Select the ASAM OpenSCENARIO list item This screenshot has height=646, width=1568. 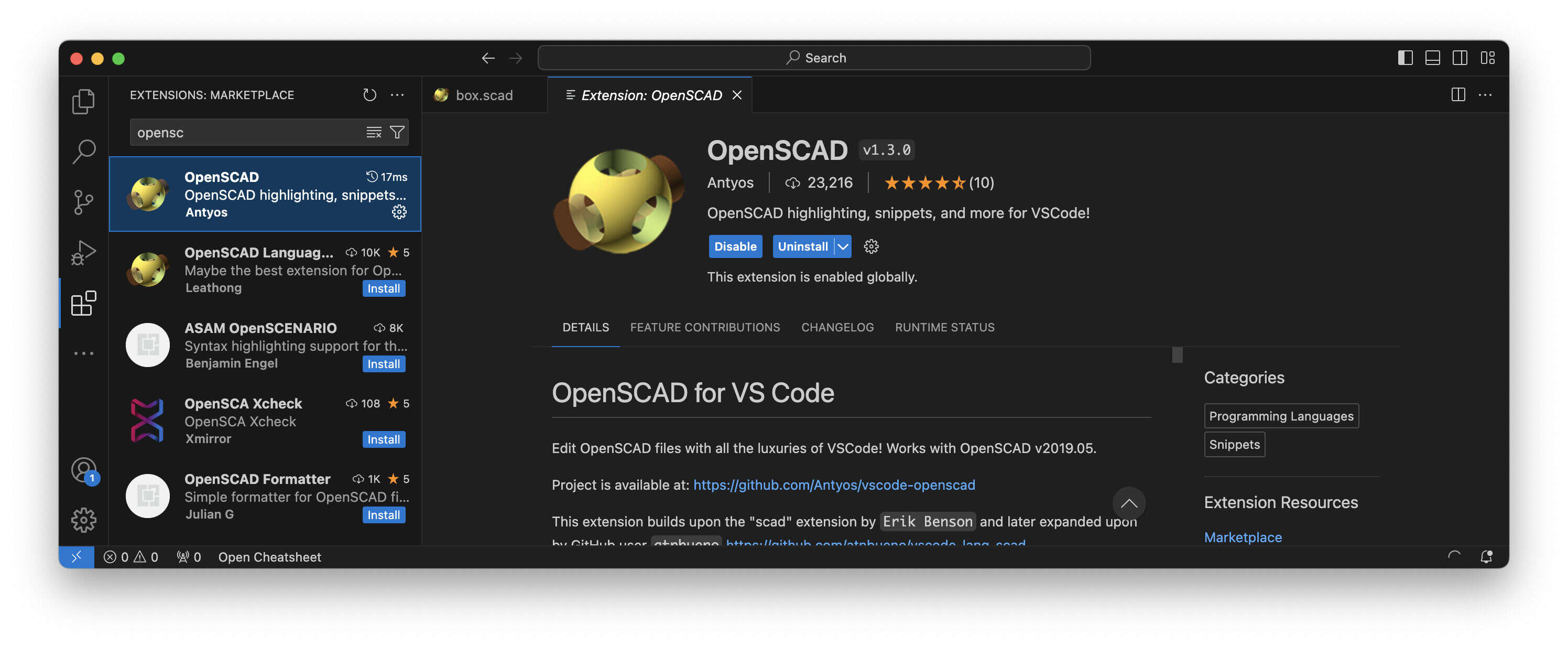265,345
